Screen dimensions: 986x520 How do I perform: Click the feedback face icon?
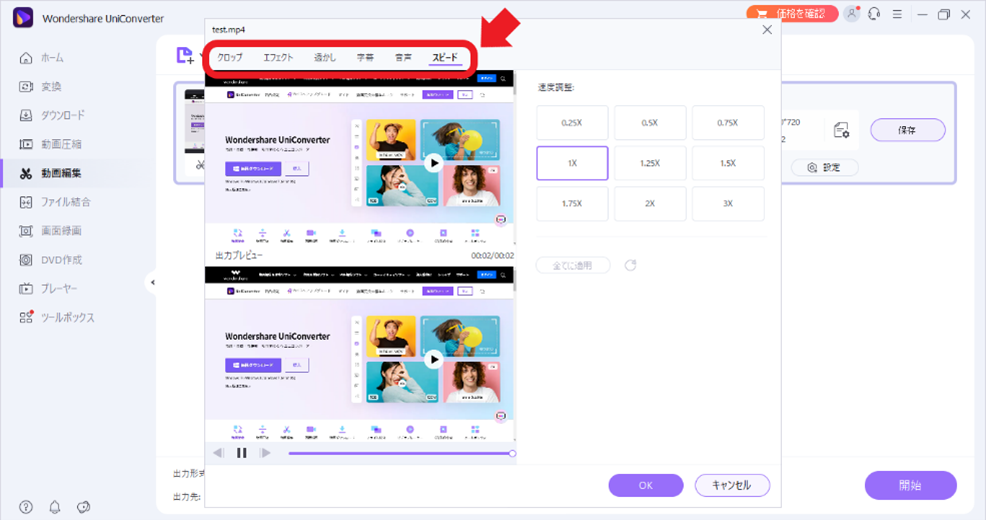(84, 507)
